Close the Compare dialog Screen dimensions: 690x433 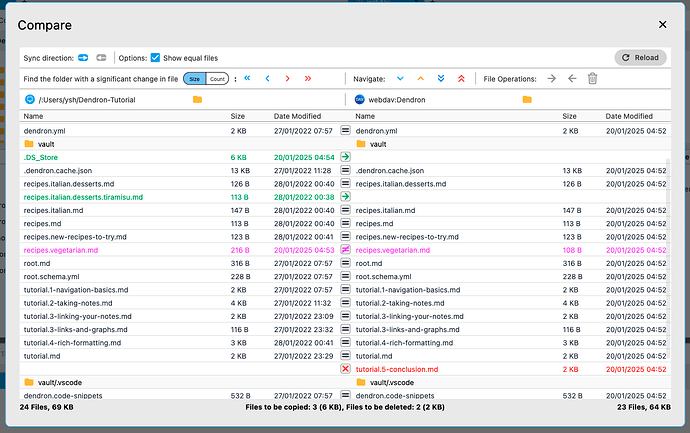662,25
